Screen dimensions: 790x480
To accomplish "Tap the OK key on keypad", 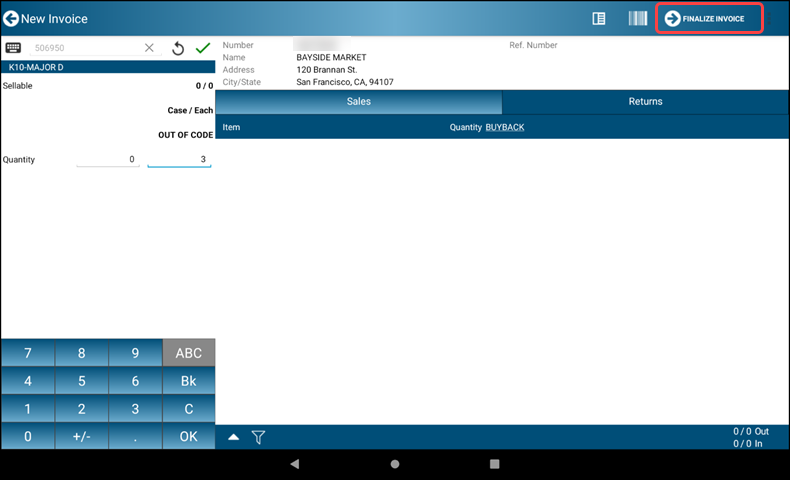I will 188,436.
